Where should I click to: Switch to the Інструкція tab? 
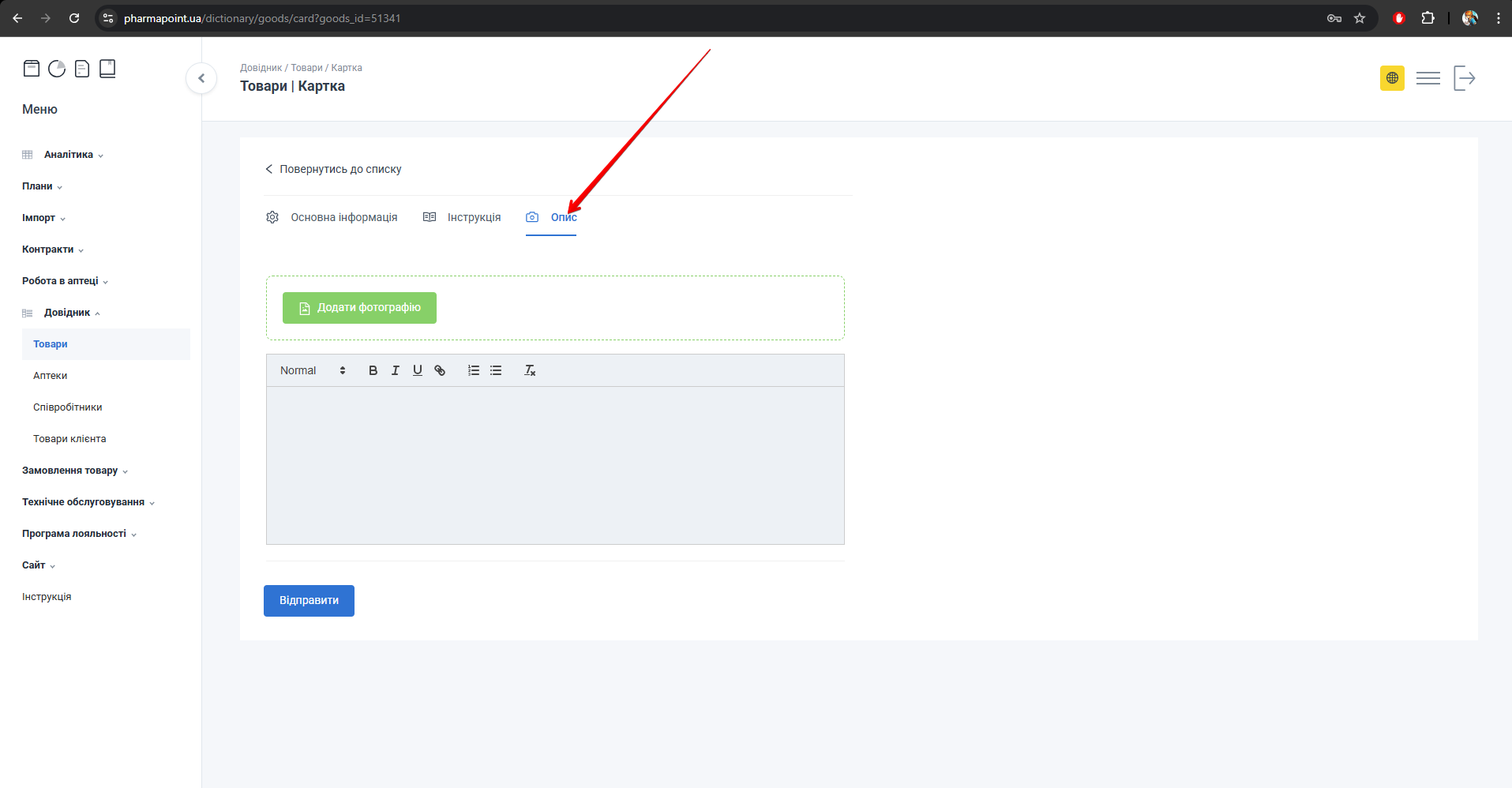(x=463, y=217)
